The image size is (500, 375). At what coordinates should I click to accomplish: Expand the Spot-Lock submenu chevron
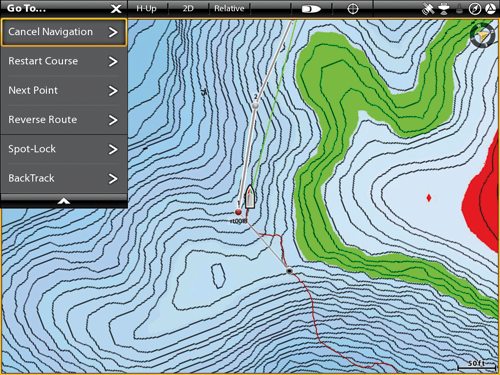point(113,149)
